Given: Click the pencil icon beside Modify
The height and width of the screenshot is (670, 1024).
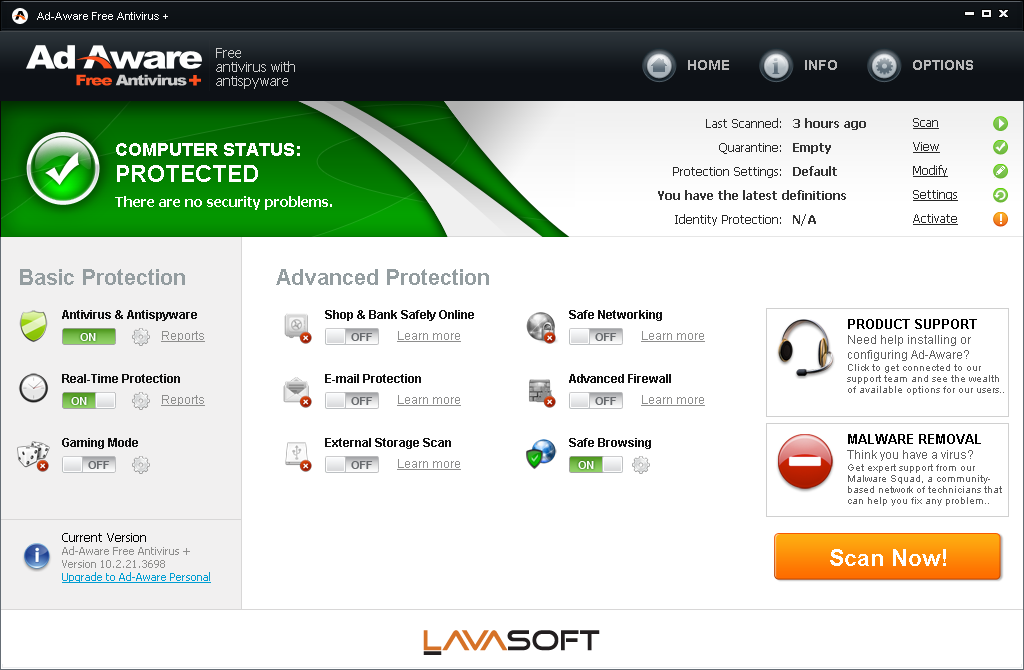Looking at the screenshot, I should click(1000, 172).
